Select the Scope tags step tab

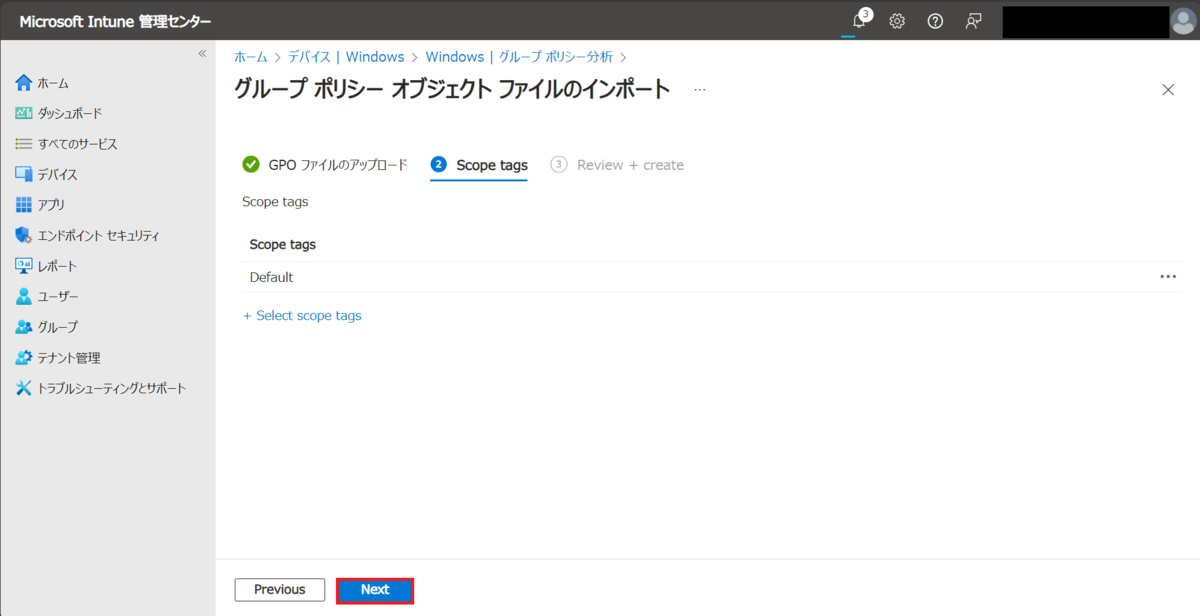point(479,165)
